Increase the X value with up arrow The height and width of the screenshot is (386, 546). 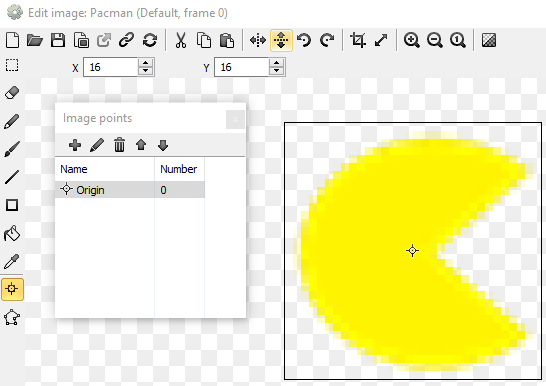pos(146,63)
